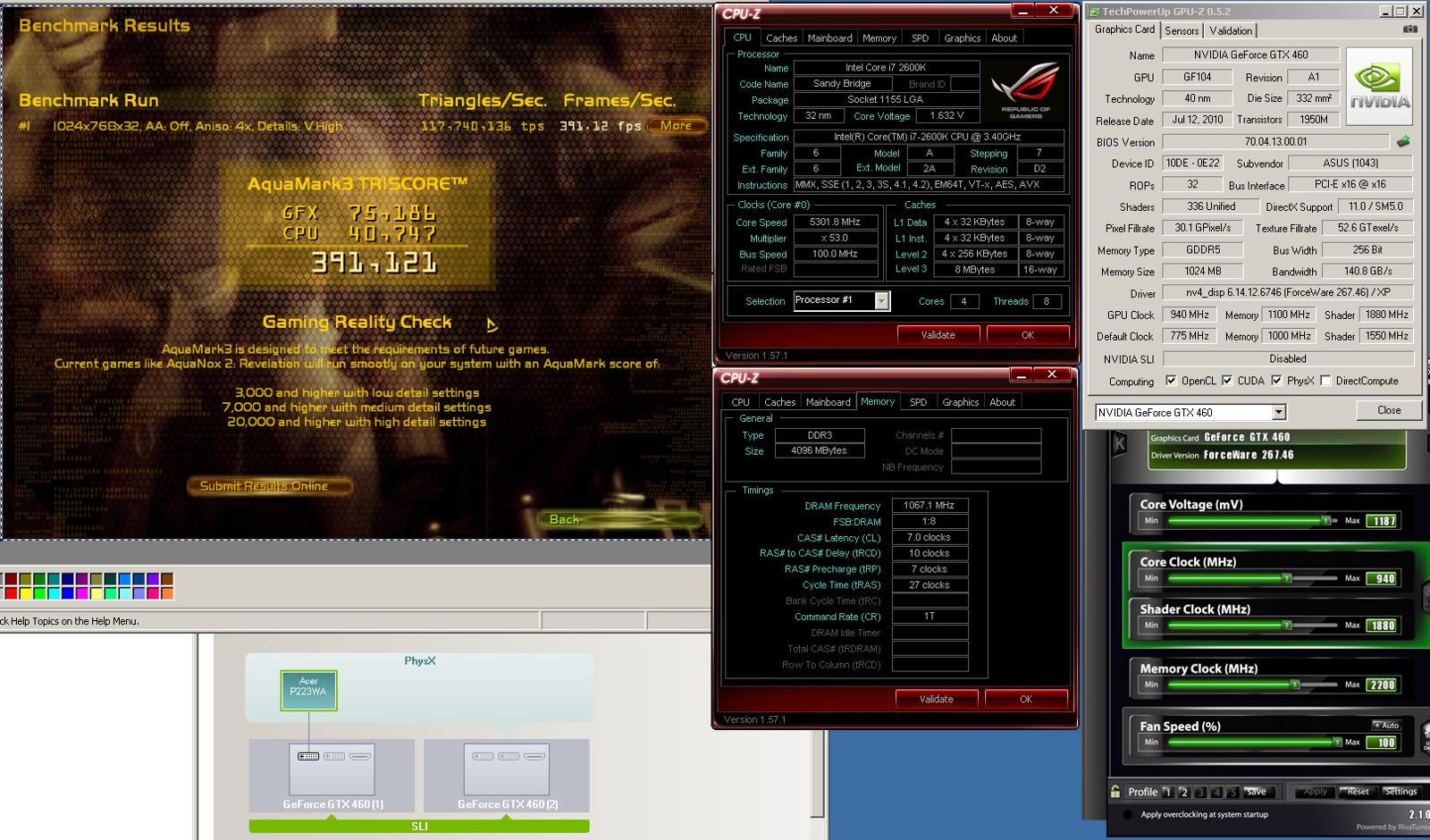Click the BIOS save chip icon in GPU-Z
The height and width of the screenshot is (840, 1430).
click(1403, 141)
